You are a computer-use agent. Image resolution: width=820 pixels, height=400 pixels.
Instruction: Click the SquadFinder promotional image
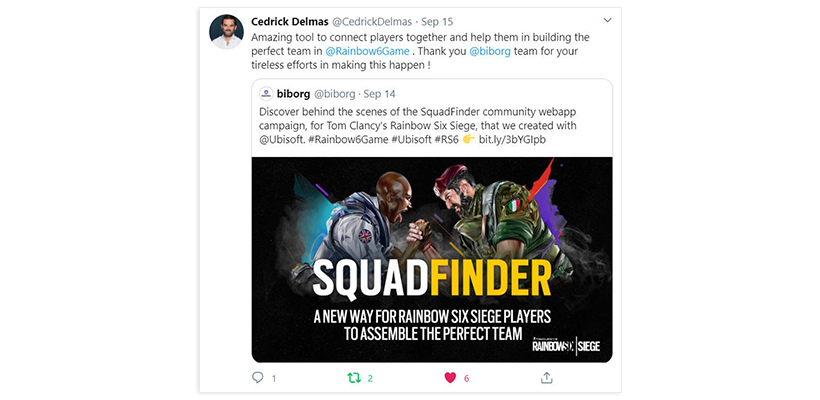tap(432, 259)
